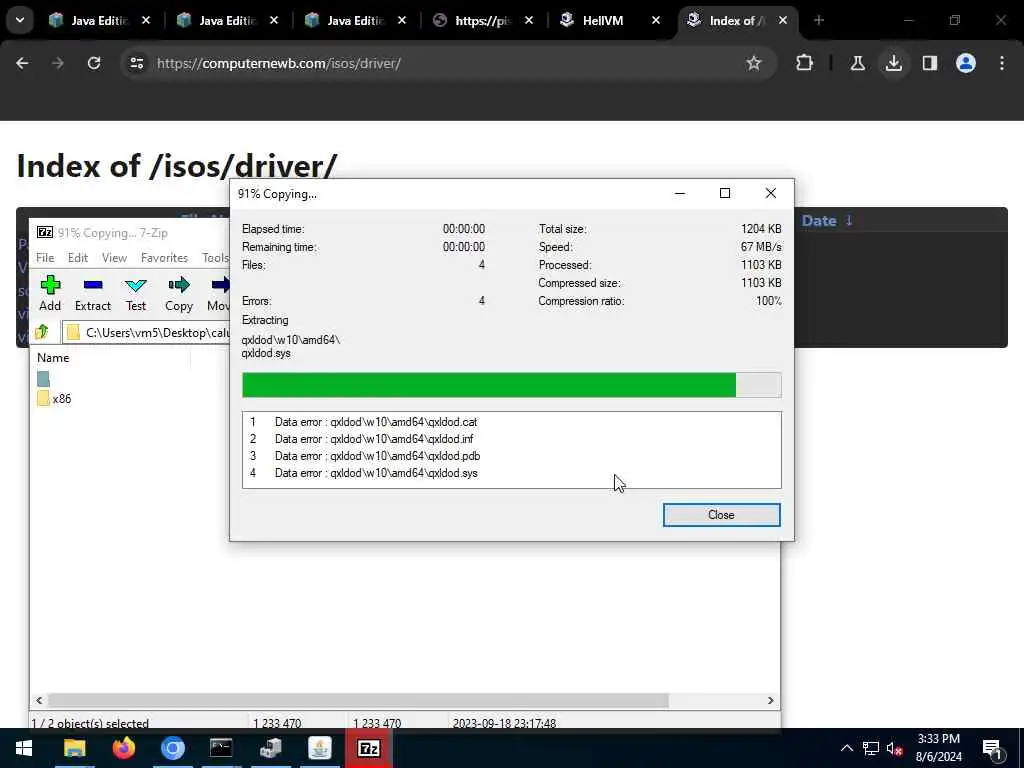Show hidden system tray icons
1024x768 pixels.
point(846,748)
